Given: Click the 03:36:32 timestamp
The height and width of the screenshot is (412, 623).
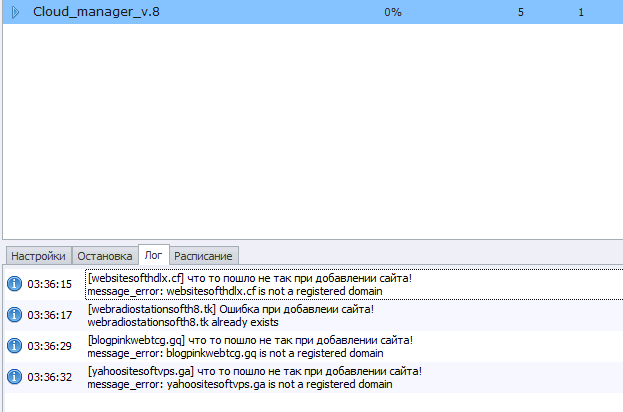Looking at the screenshot, I should click(x=50, y=377).
